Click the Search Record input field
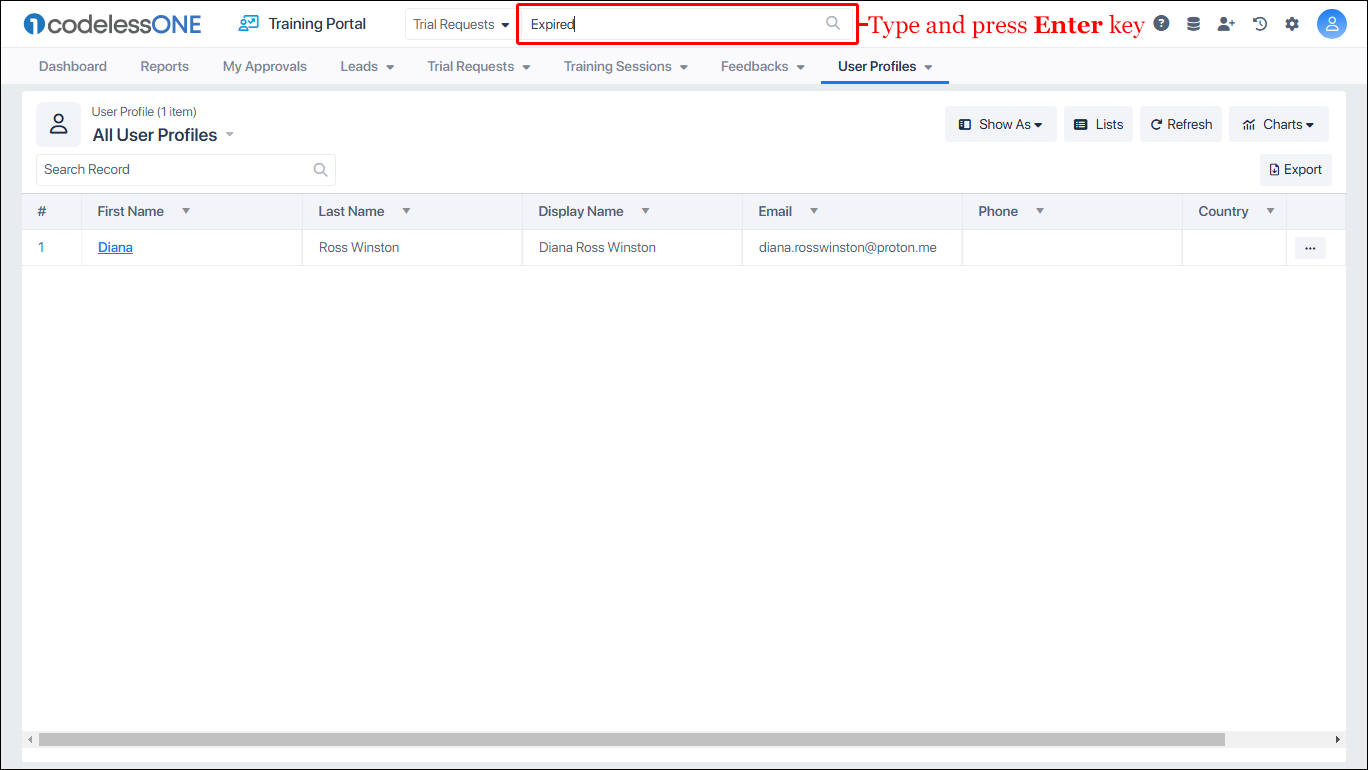Viewport: 1368px width, 770px height. click(x=186, y=170)
